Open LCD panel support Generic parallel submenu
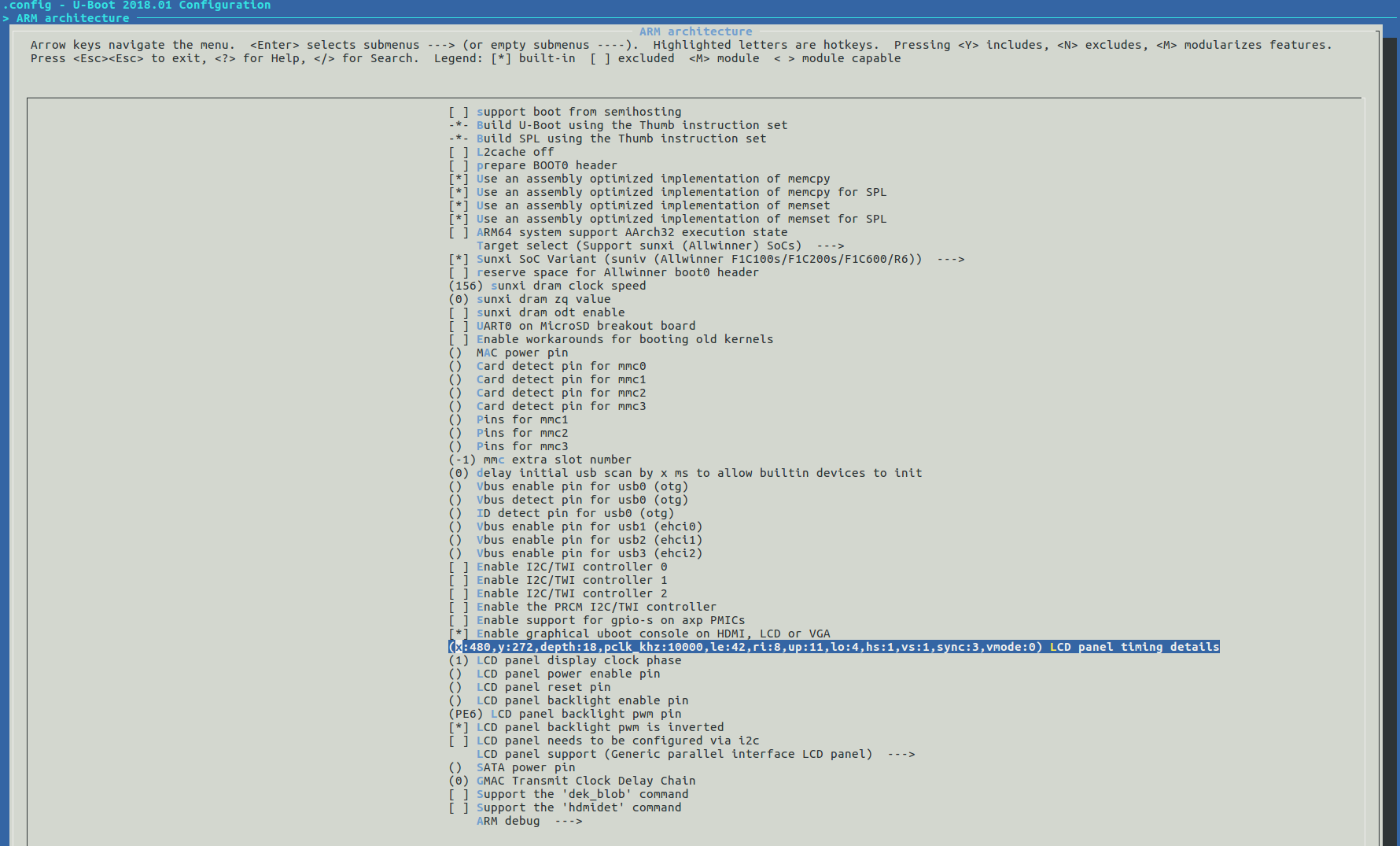 (695, 754)
